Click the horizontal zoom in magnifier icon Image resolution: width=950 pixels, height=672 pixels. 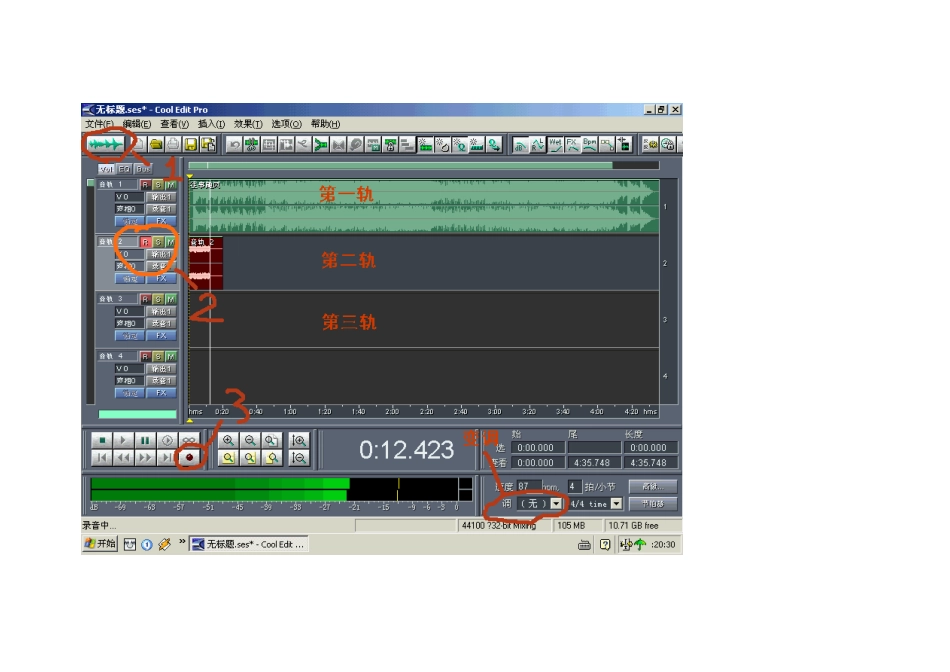pos(228,441)
